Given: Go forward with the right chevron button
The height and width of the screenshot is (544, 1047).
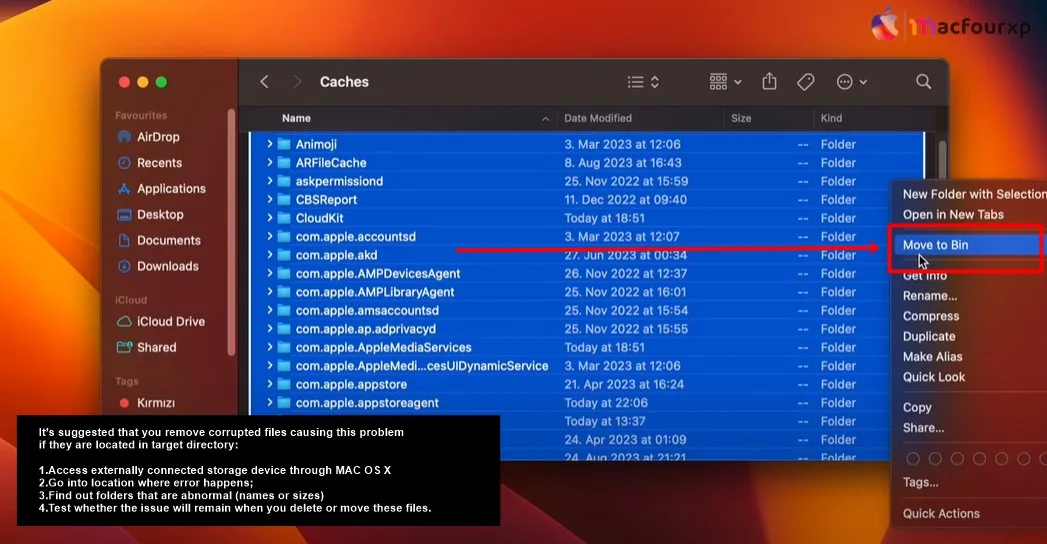Looking at the screenshot, I should (297, 81).
